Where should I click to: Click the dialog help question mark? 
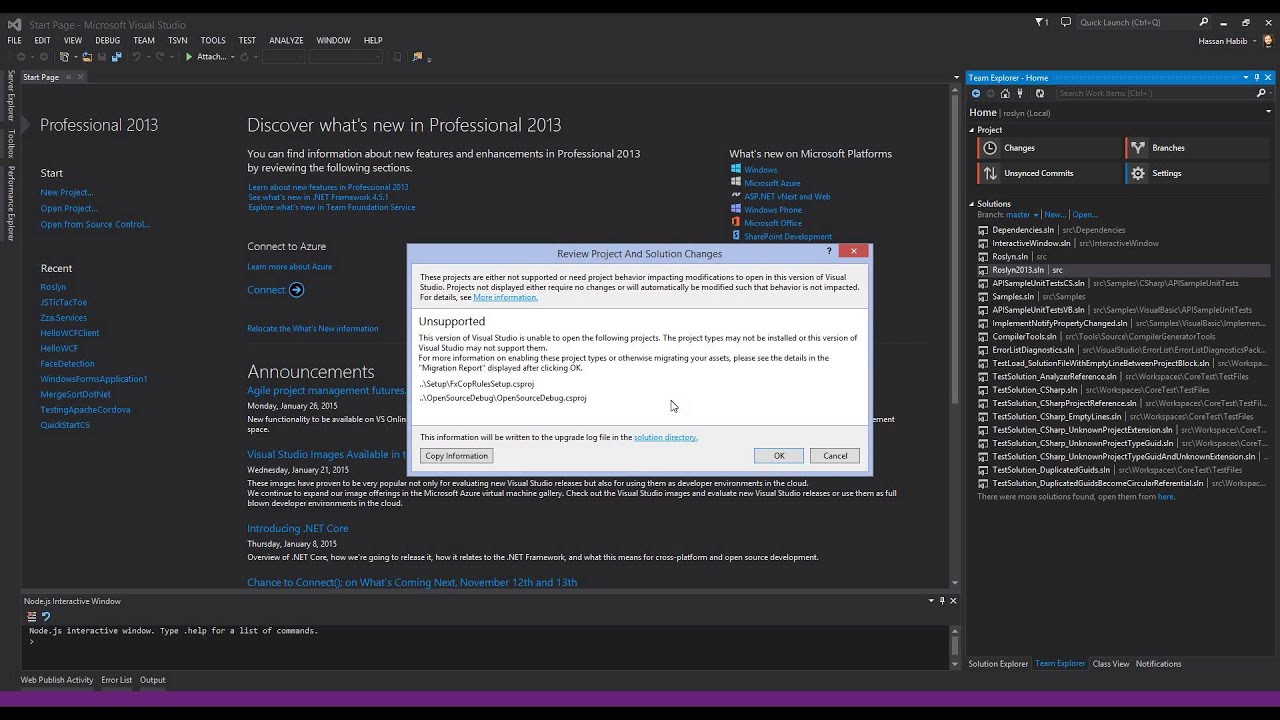point(830,252)
